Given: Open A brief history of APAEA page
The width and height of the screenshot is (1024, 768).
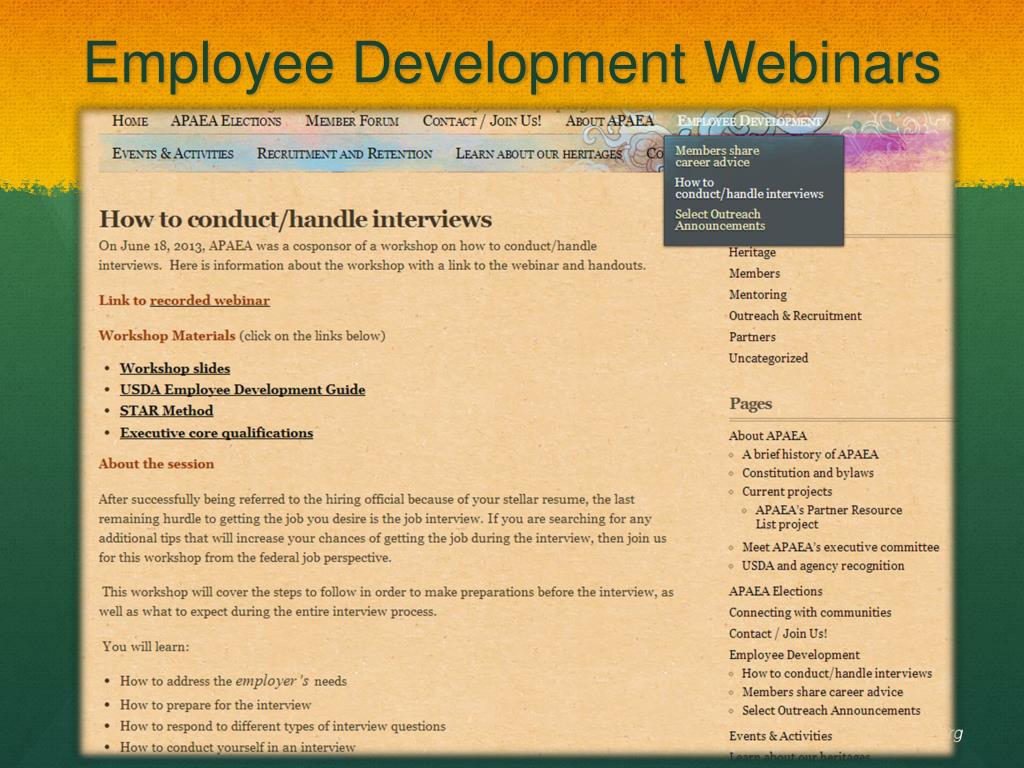Looking at the screenshot, I should pyautogui.click(x=810, y=455).
